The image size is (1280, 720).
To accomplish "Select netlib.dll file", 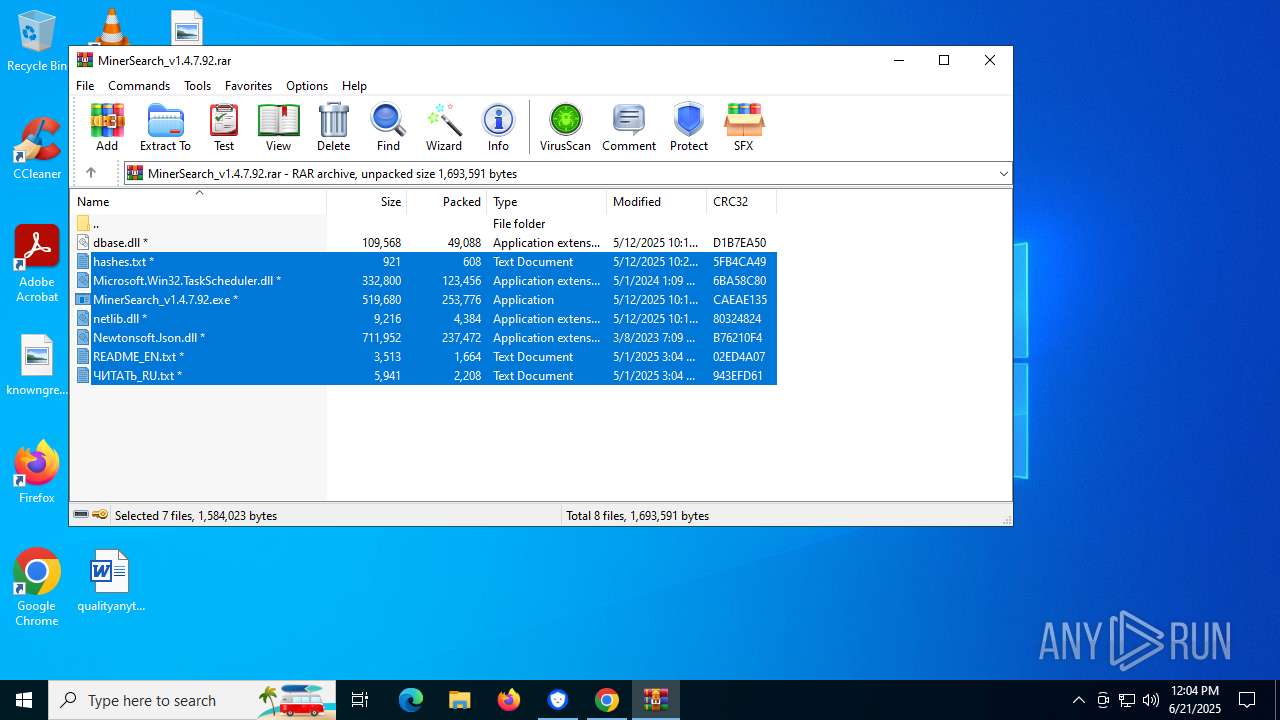I will pos(423,319).
